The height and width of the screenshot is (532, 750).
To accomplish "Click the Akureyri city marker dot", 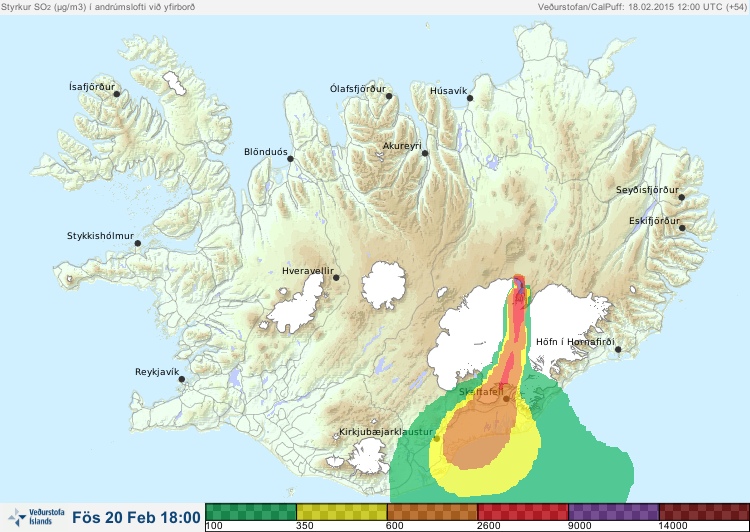I will (x=425, y=153).
